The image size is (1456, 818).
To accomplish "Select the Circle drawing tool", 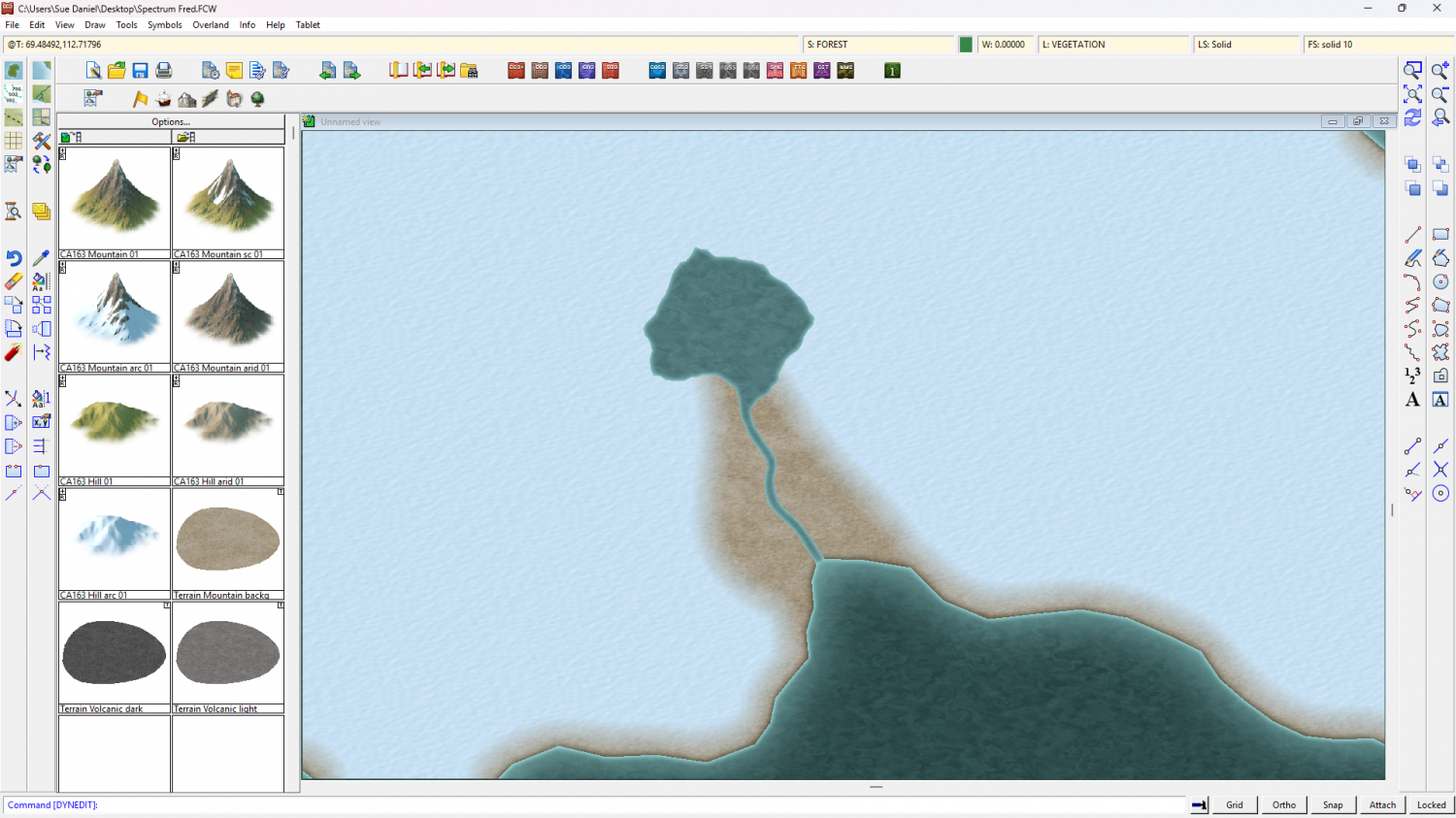I will pos(1440,281).
